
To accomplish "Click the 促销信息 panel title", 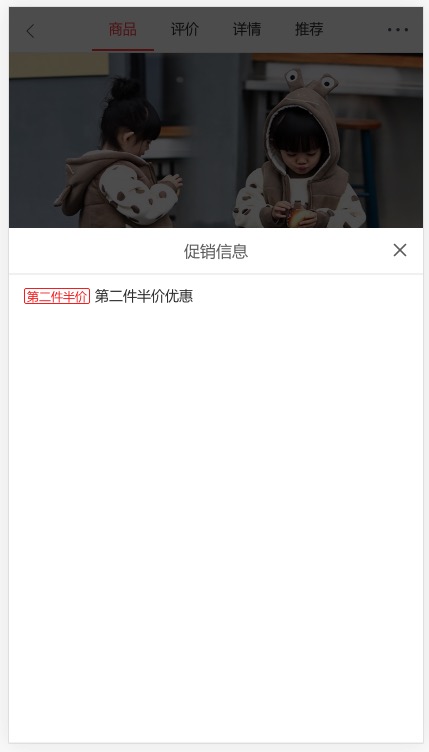I will pos(216,251).
